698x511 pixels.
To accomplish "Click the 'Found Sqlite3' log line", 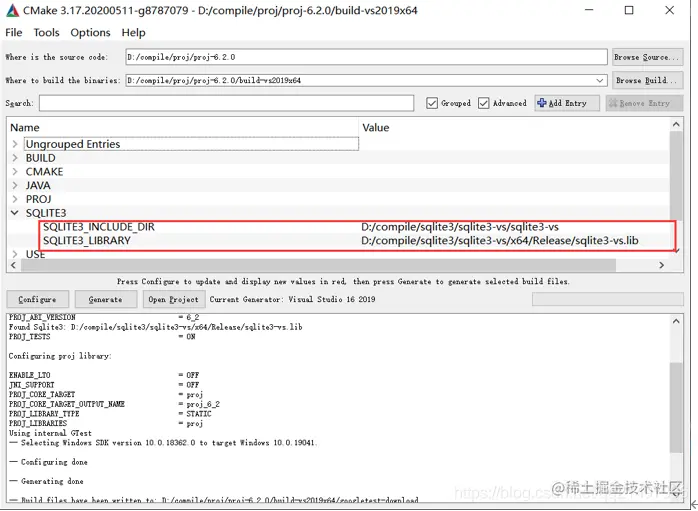I will pyautogui.click(x=156, y=327).
